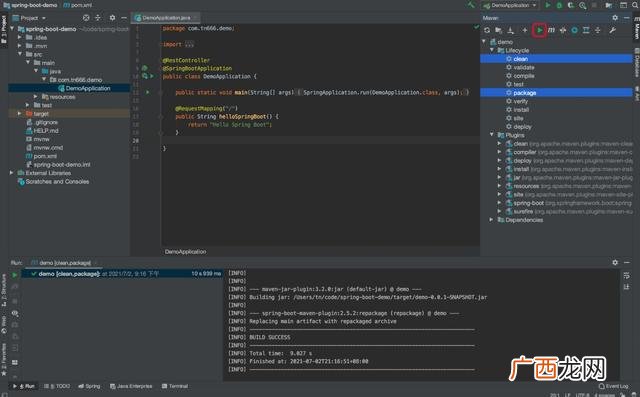The image size is (640, 397).
Task: Switch to DemoApplication.java editor tab
Action: click(x=166, y=18)
